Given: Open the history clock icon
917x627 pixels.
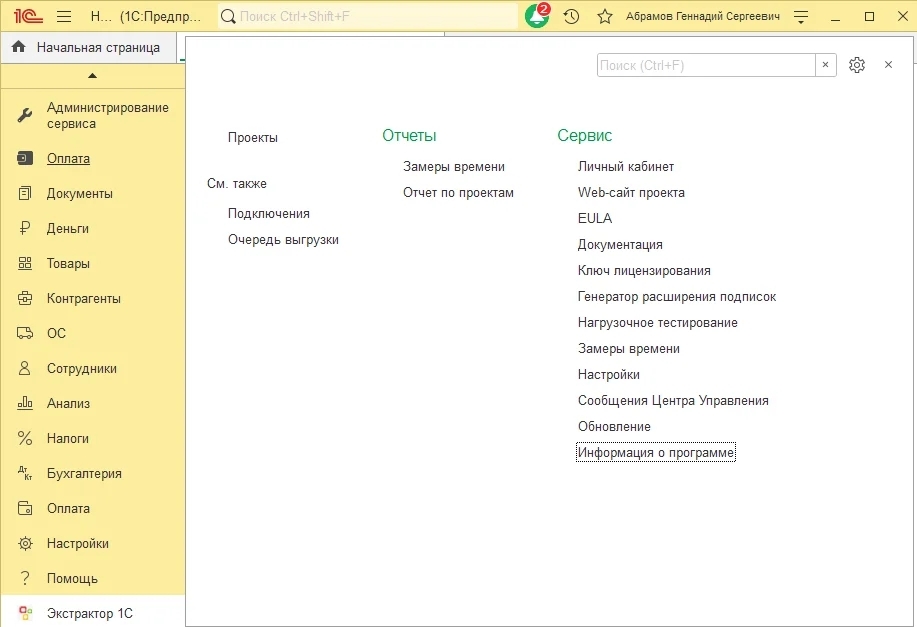Looking at the screenshot, I should coord(571,17).
